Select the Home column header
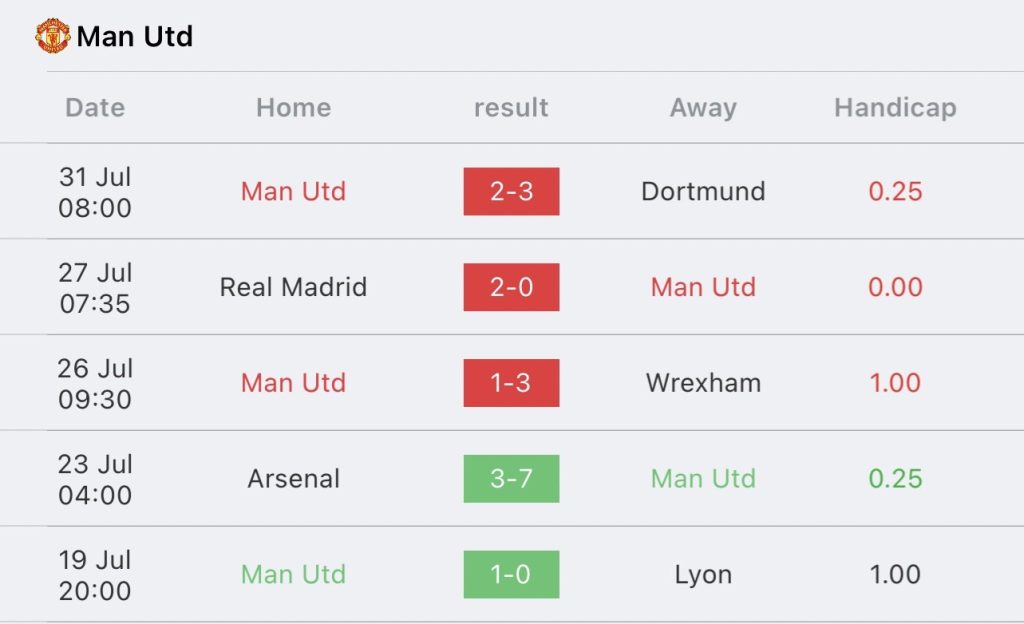 coord(293,108)
